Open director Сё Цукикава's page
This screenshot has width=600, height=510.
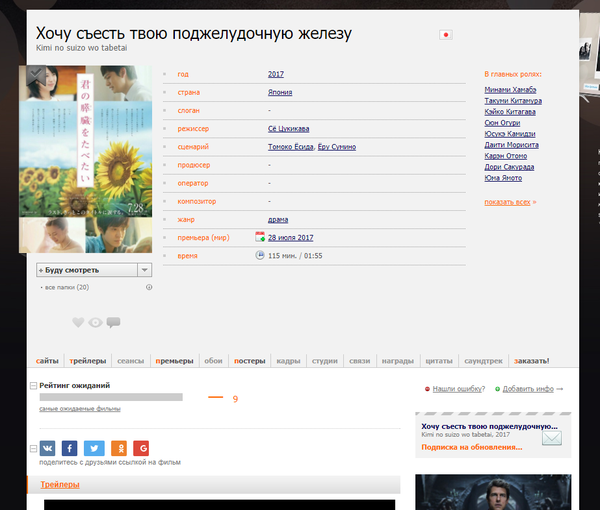(x=289, y=128)
